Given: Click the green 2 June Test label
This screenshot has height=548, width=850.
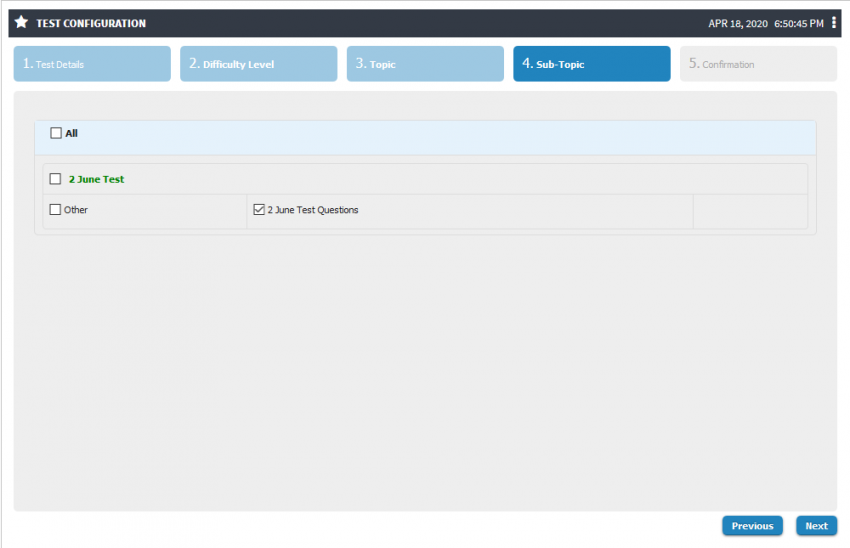Looking at the screenshot, I should point(96,179).
